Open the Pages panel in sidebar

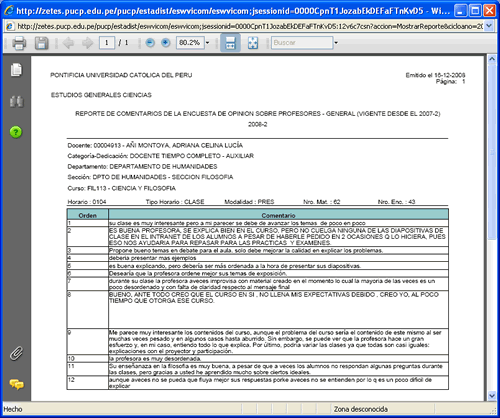tap(16, 70)
